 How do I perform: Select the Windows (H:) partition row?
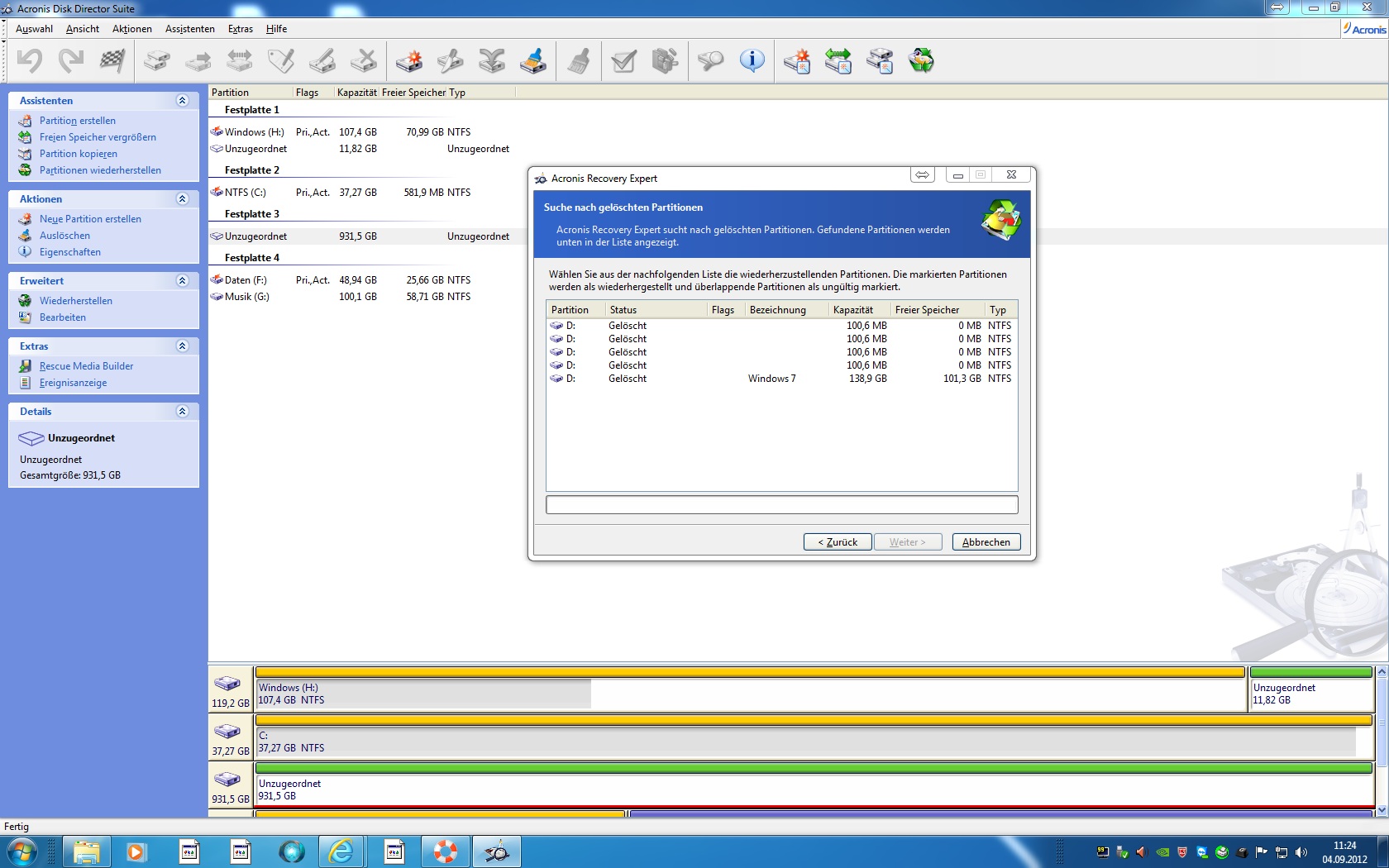pyautogui.click(x=362, y=132)
